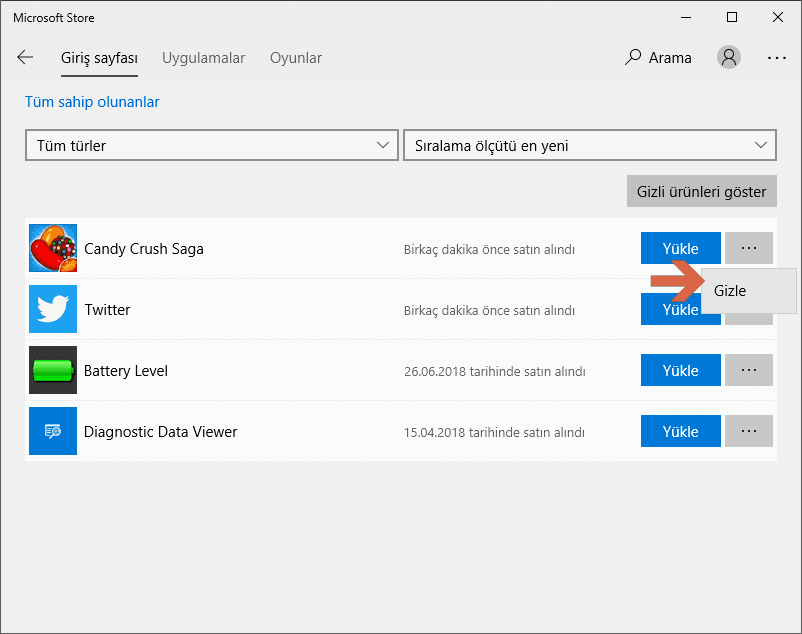Switch to the Oyunlar tab
Screen dimensions: 802x634
pyautogui.click(x=296, y=58)
